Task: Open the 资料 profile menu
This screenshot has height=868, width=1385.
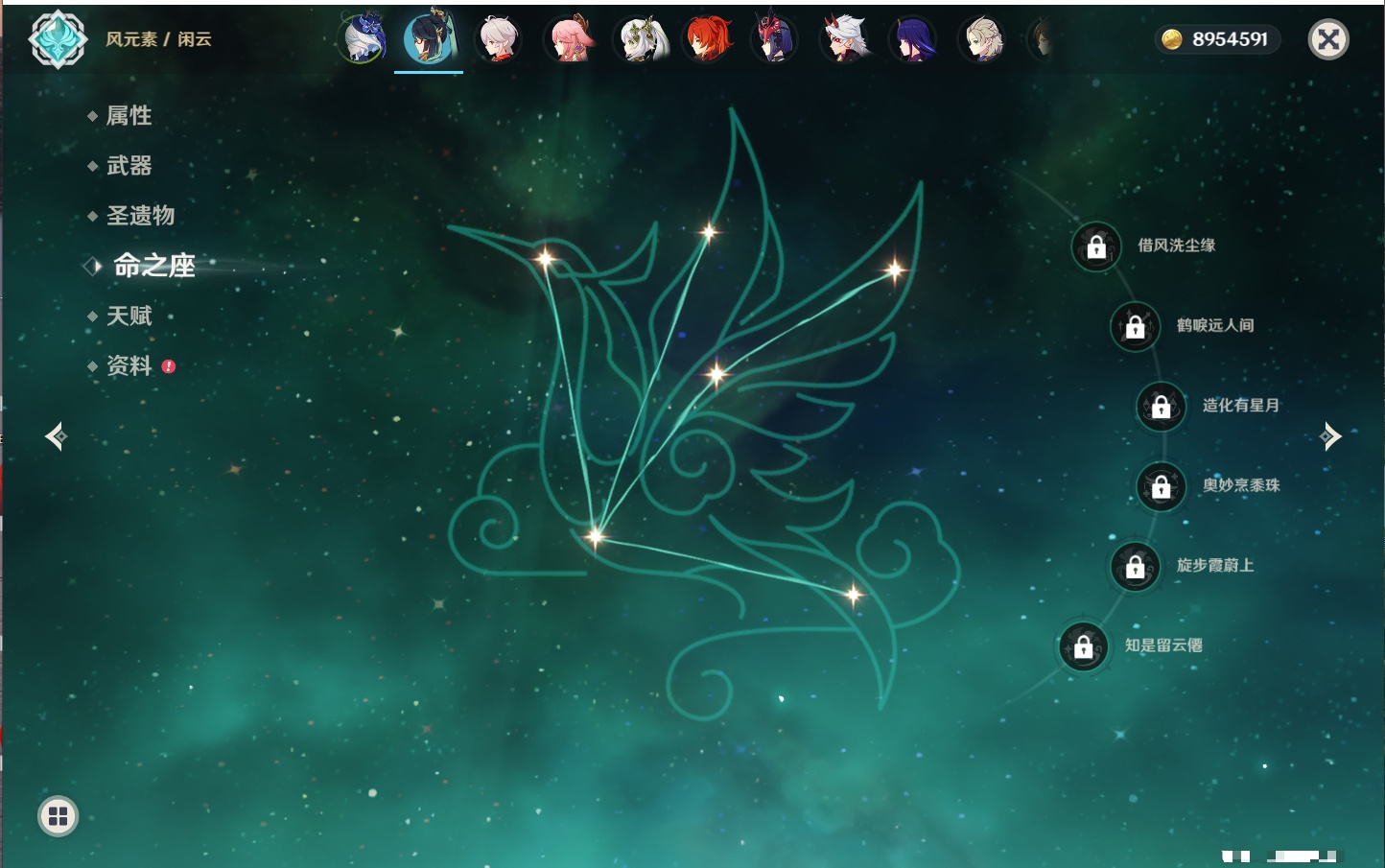Action: 129,365
